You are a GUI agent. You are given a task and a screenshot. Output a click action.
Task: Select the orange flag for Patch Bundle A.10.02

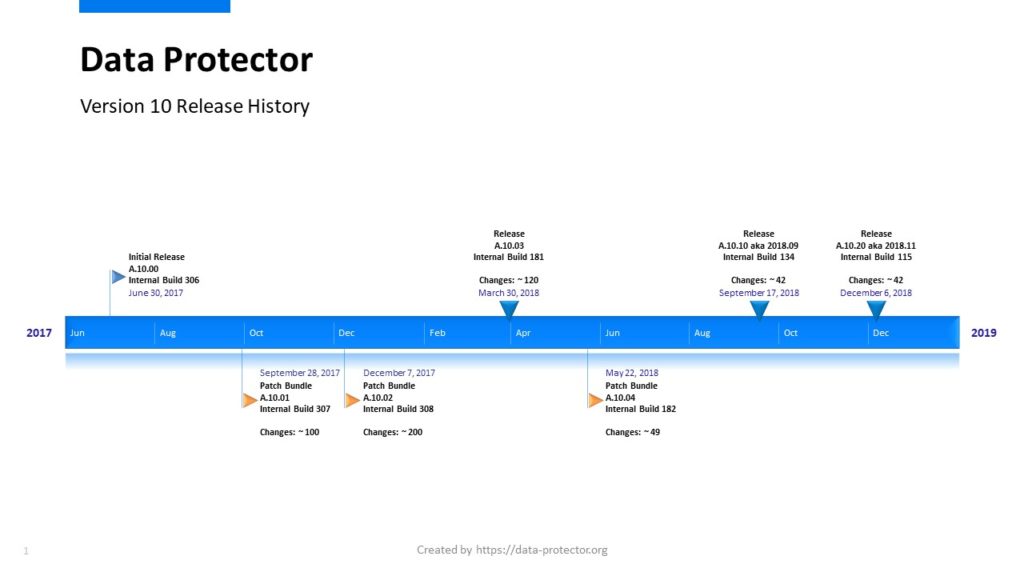click(351, 401)
